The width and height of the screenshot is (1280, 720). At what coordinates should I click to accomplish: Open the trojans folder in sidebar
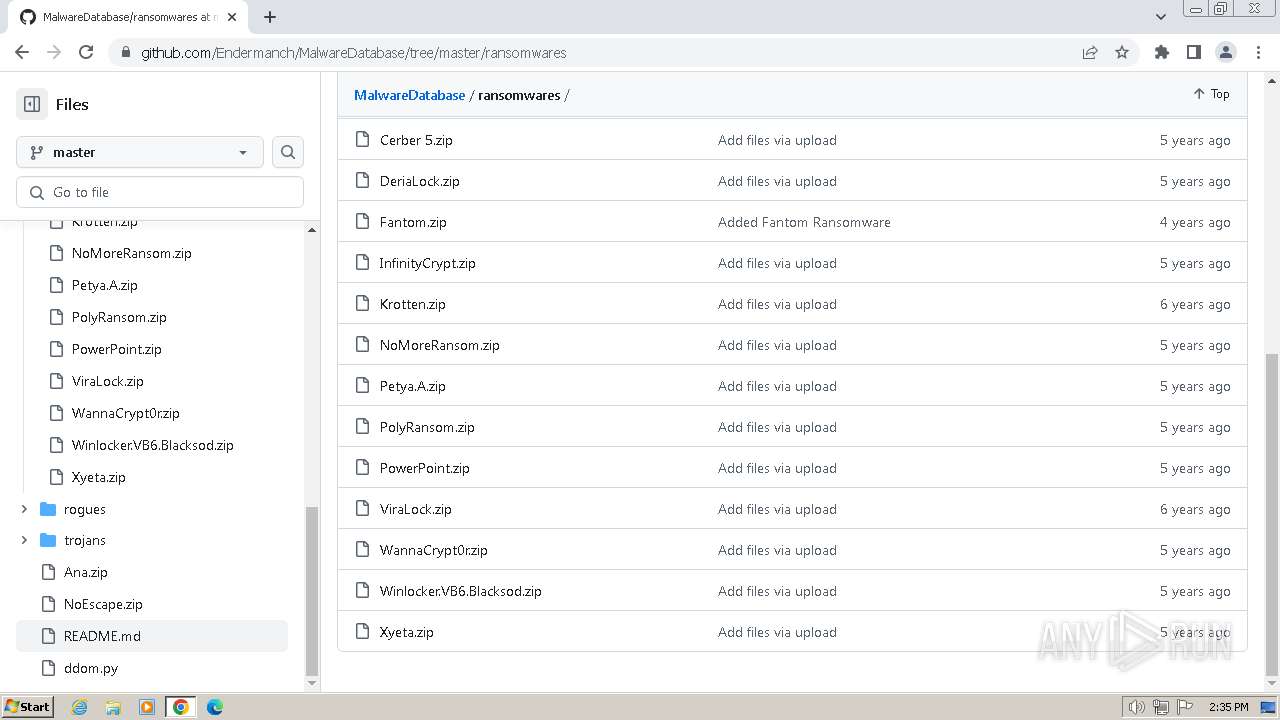click(85, 540)
